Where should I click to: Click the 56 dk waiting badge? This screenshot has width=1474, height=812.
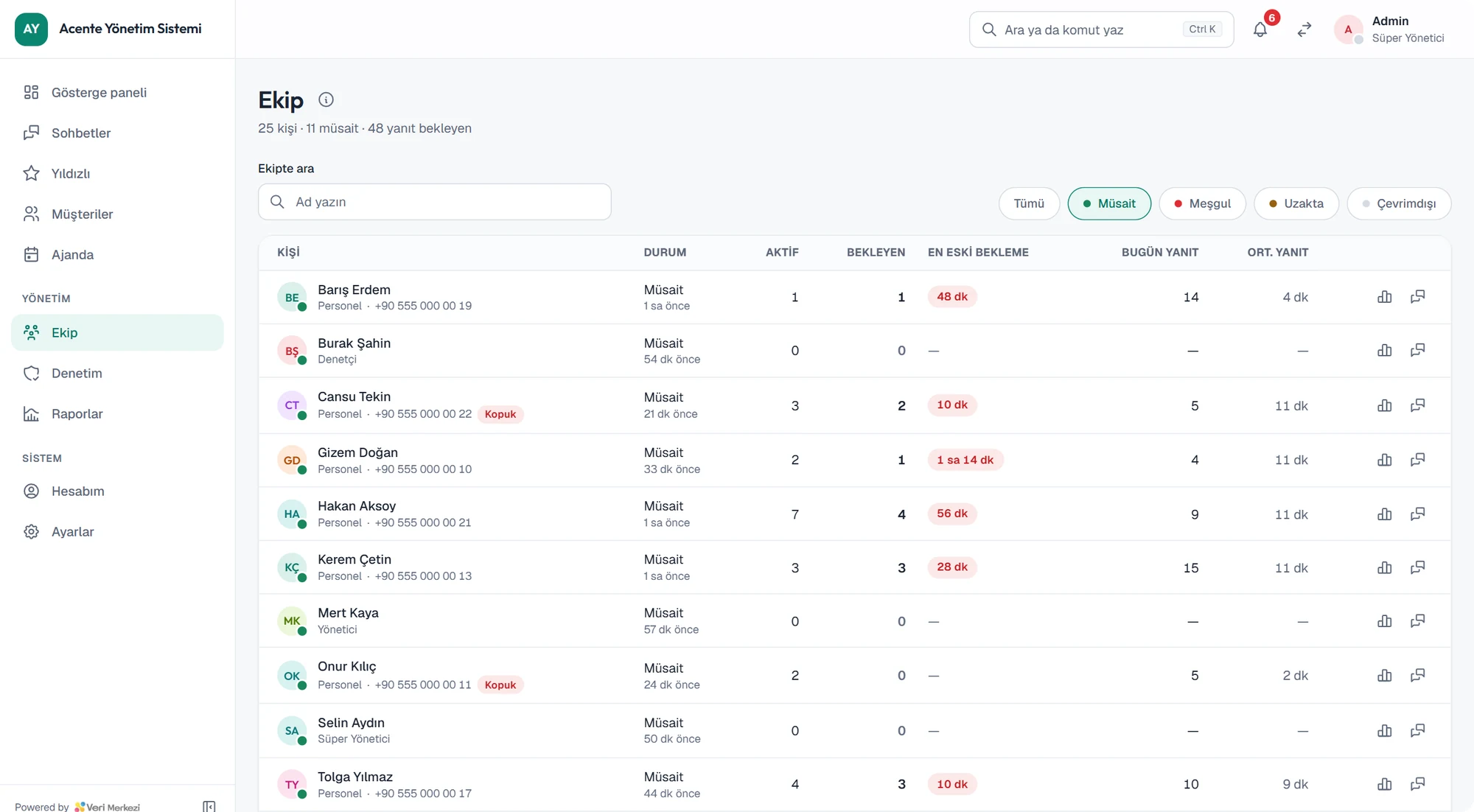(952, 514)
